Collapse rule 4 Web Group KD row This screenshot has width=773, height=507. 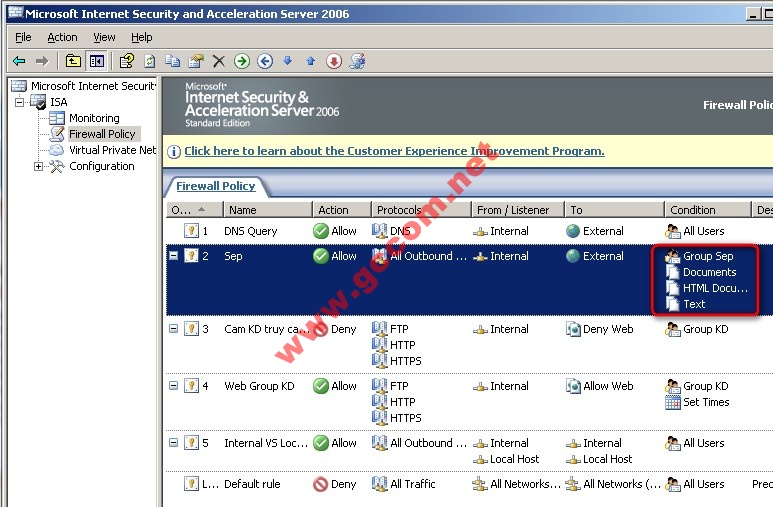(174, 386)
